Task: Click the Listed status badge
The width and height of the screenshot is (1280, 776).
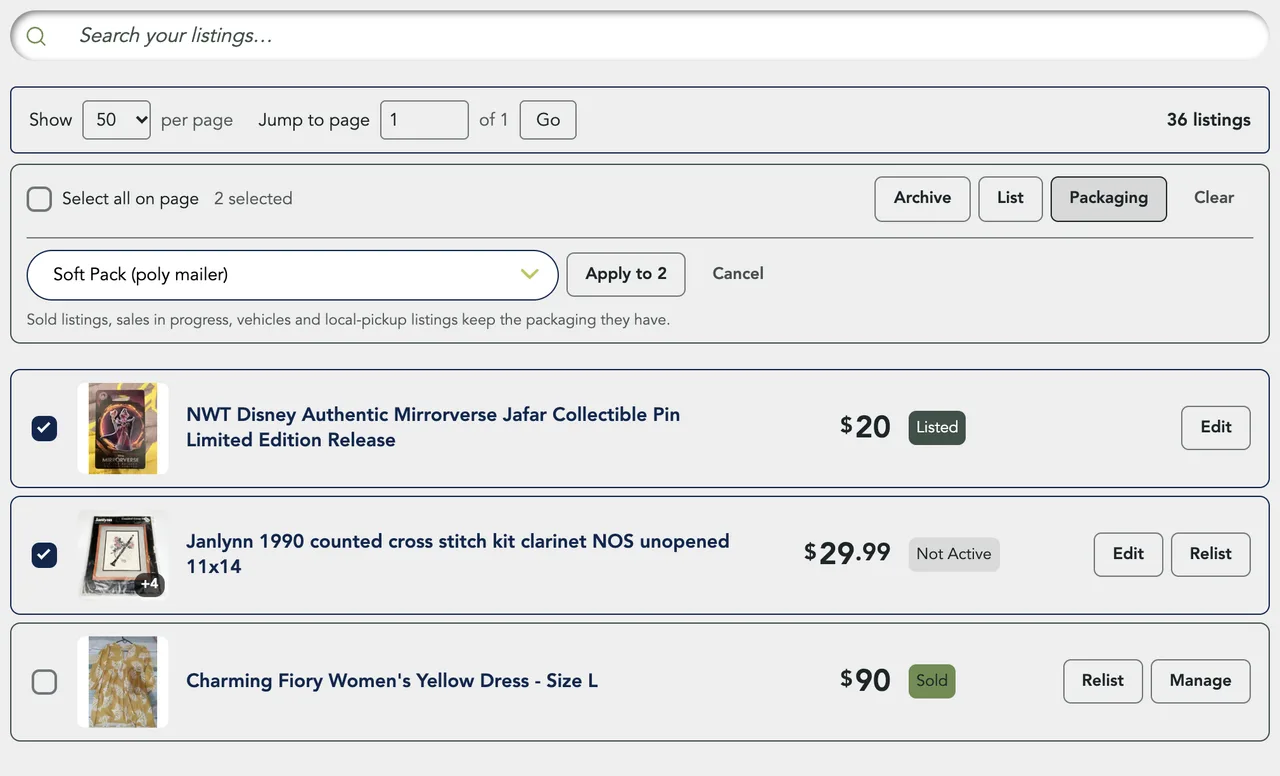Action: (x=937, y=428)
